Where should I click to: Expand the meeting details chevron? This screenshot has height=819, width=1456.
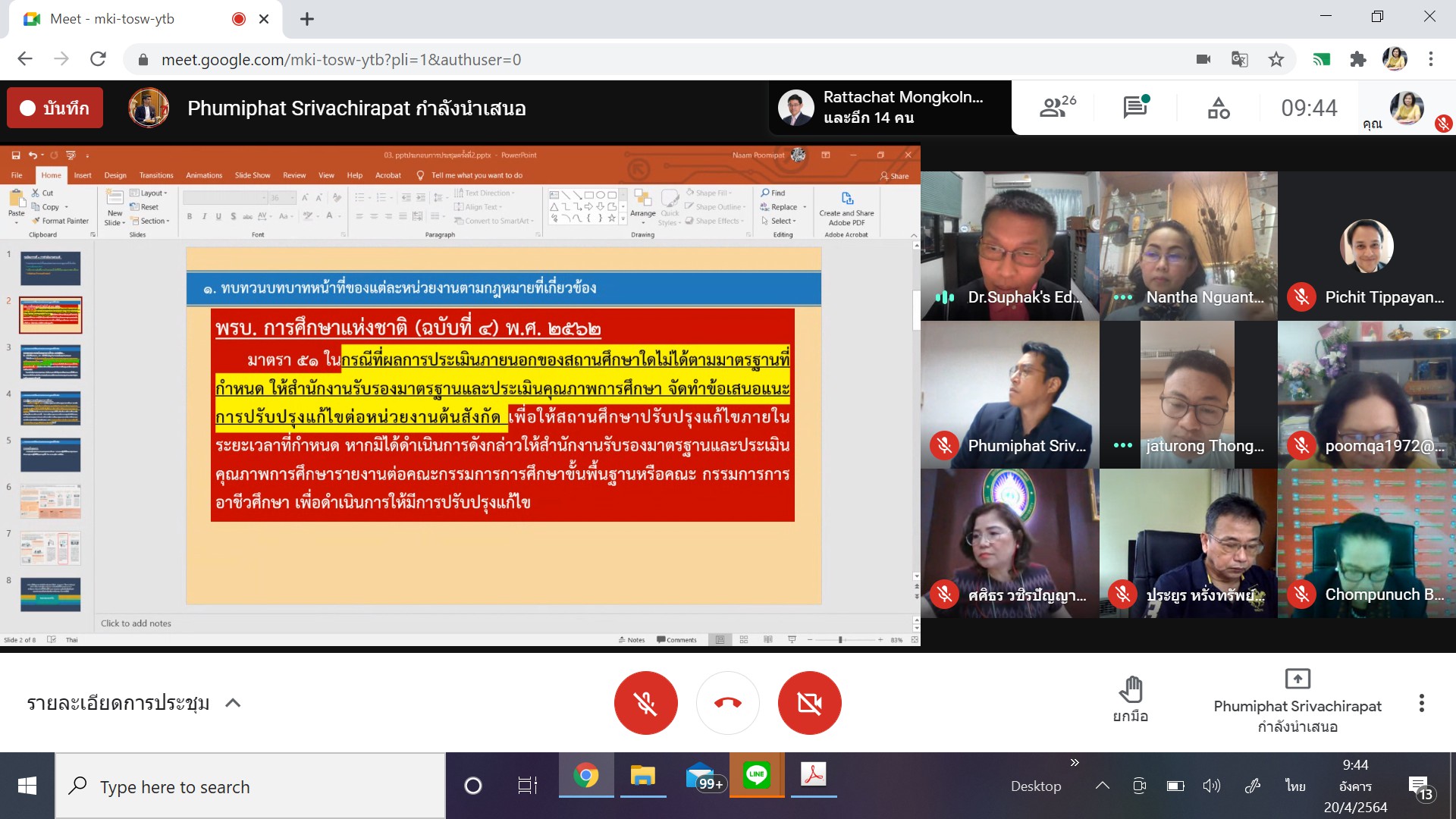point(233,703)
